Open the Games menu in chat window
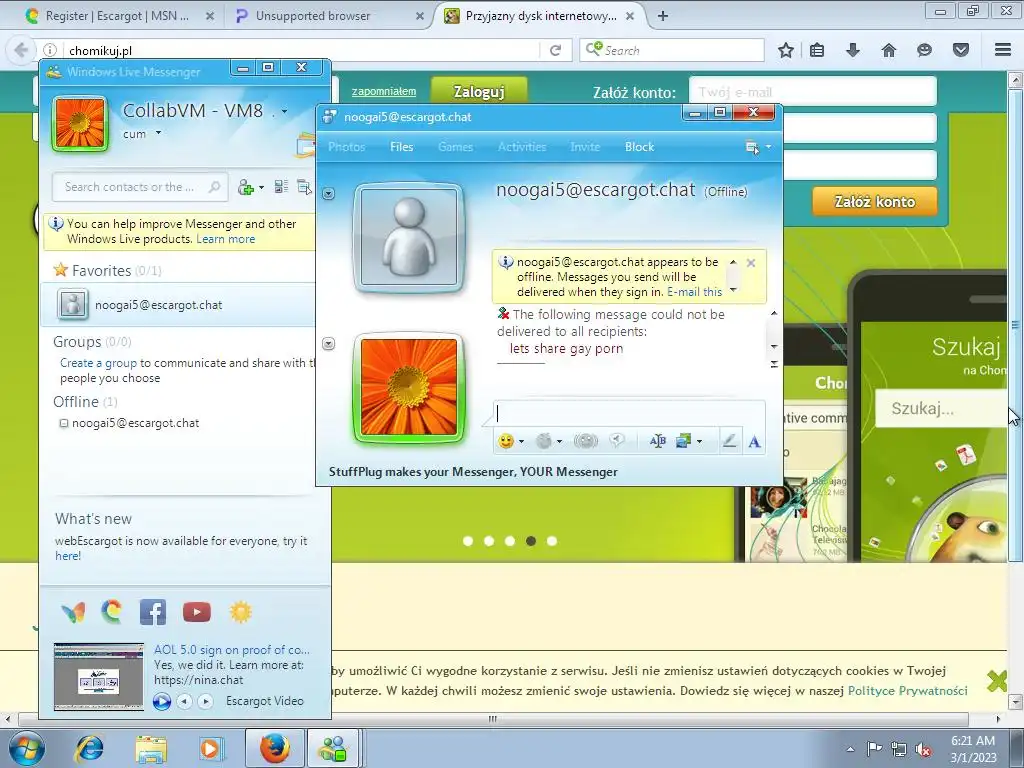 [x=455, y=147]
